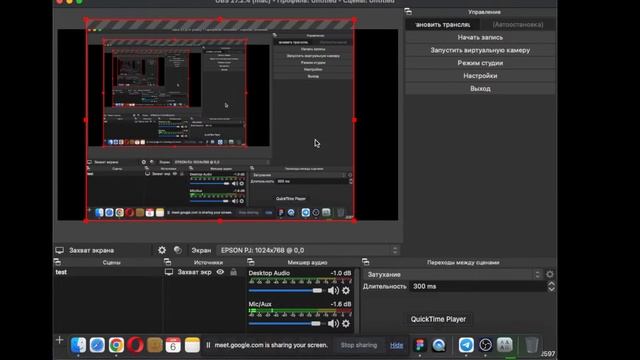Click the preview canvas screen capture
The width and height of the screenshot is (640, 360).
pyautogui.click(x=220, y=120)
